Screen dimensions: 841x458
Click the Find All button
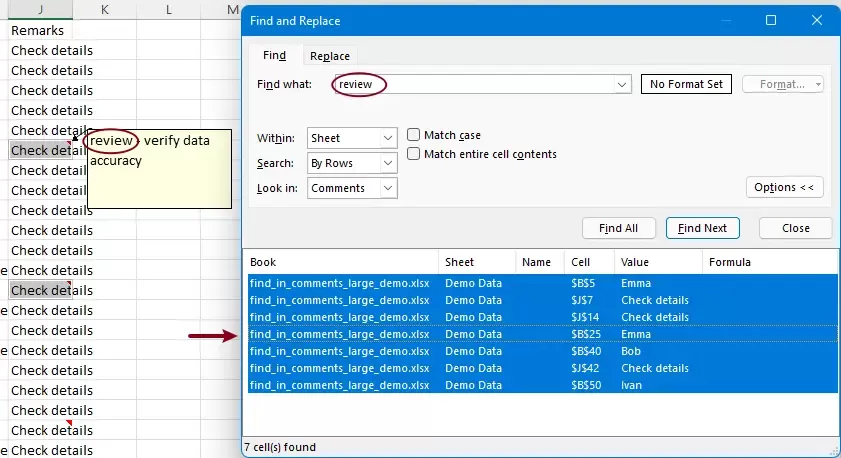(x=618, y=228)
